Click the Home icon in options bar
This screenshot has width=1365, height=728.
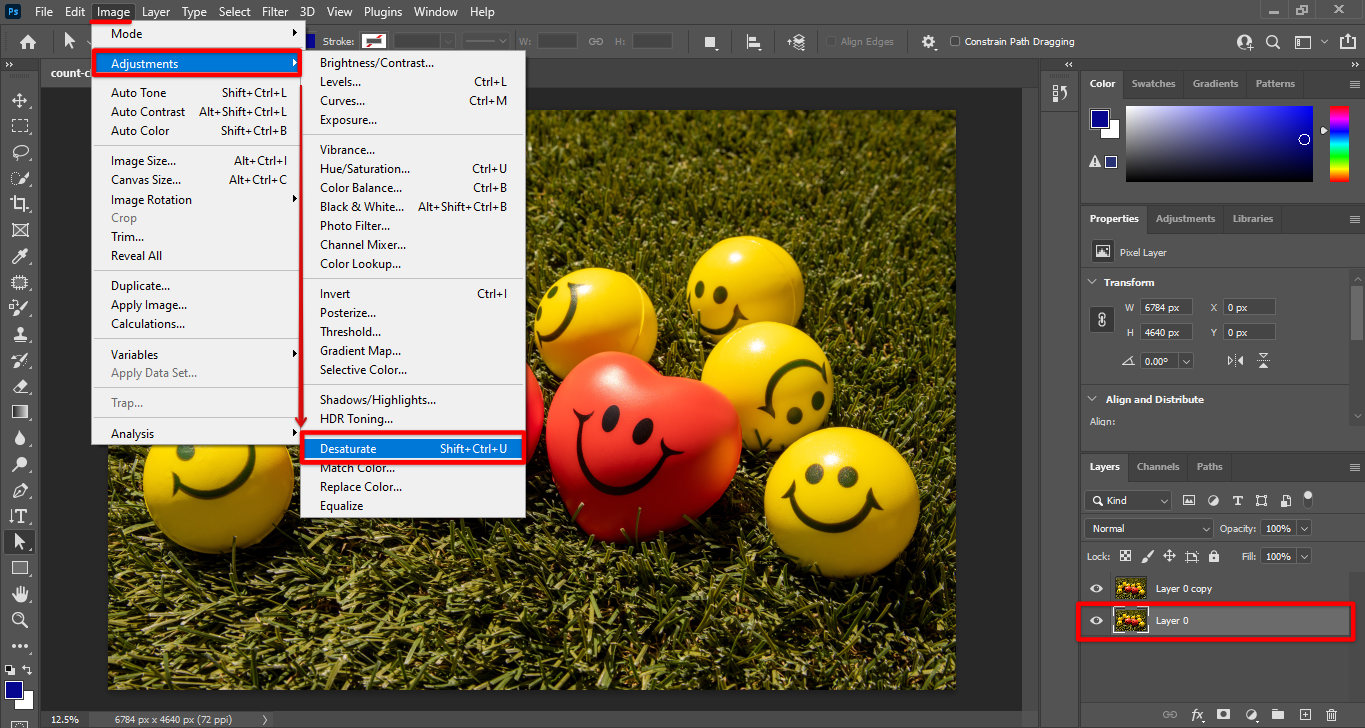pyautogui.click(x=28, y=42)
